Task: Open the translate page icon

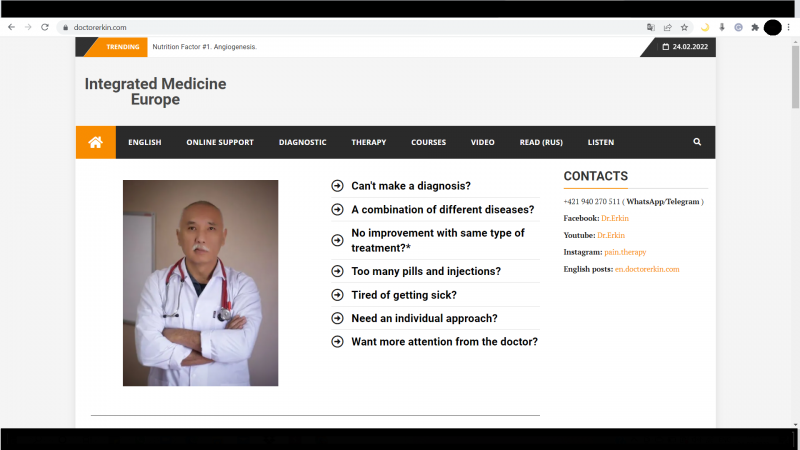Action: 651,28
